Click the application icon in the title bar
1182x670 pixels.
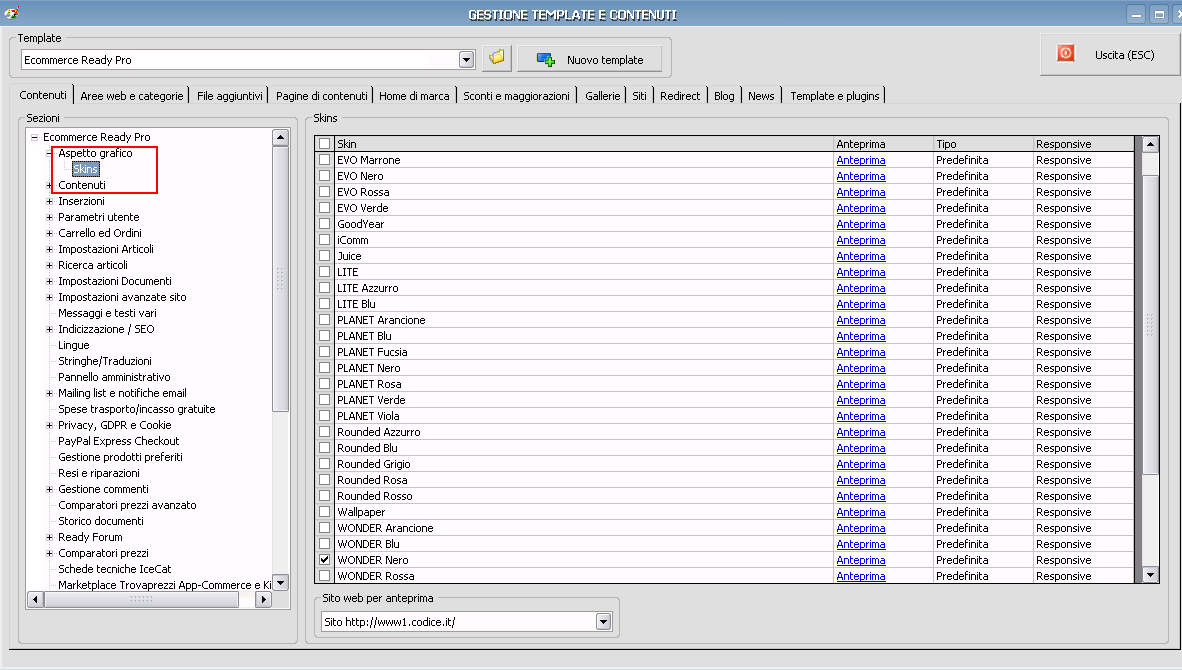tap(11, 13)
